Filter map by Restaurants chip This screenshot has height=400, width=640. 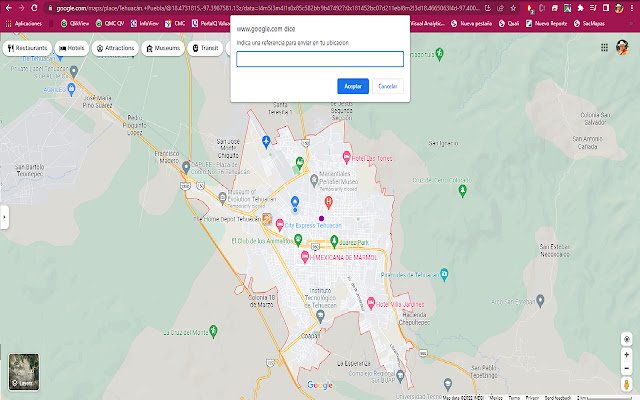click(27, 48)
